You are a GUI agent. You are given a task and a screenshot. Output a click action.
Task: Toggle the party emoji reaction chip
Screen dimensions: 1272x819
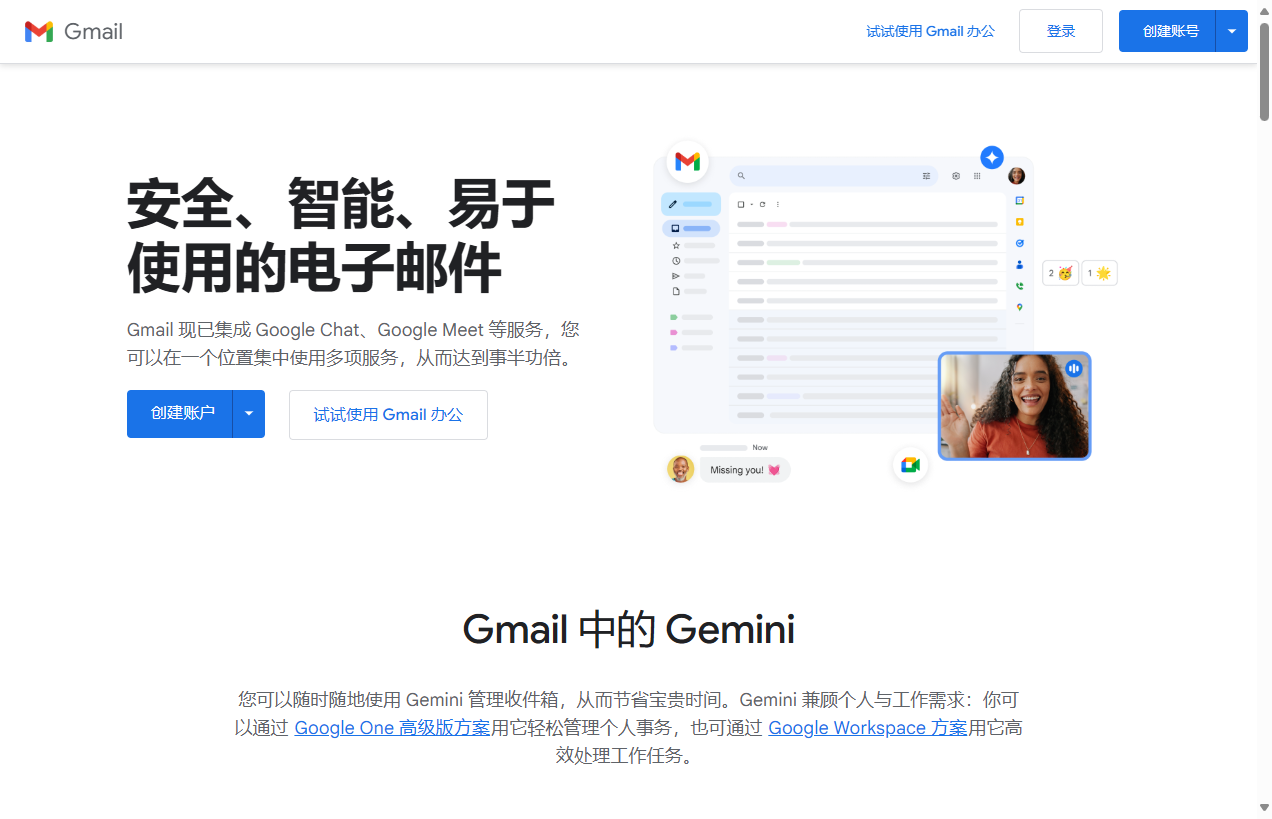click(x=1060, y=272)
